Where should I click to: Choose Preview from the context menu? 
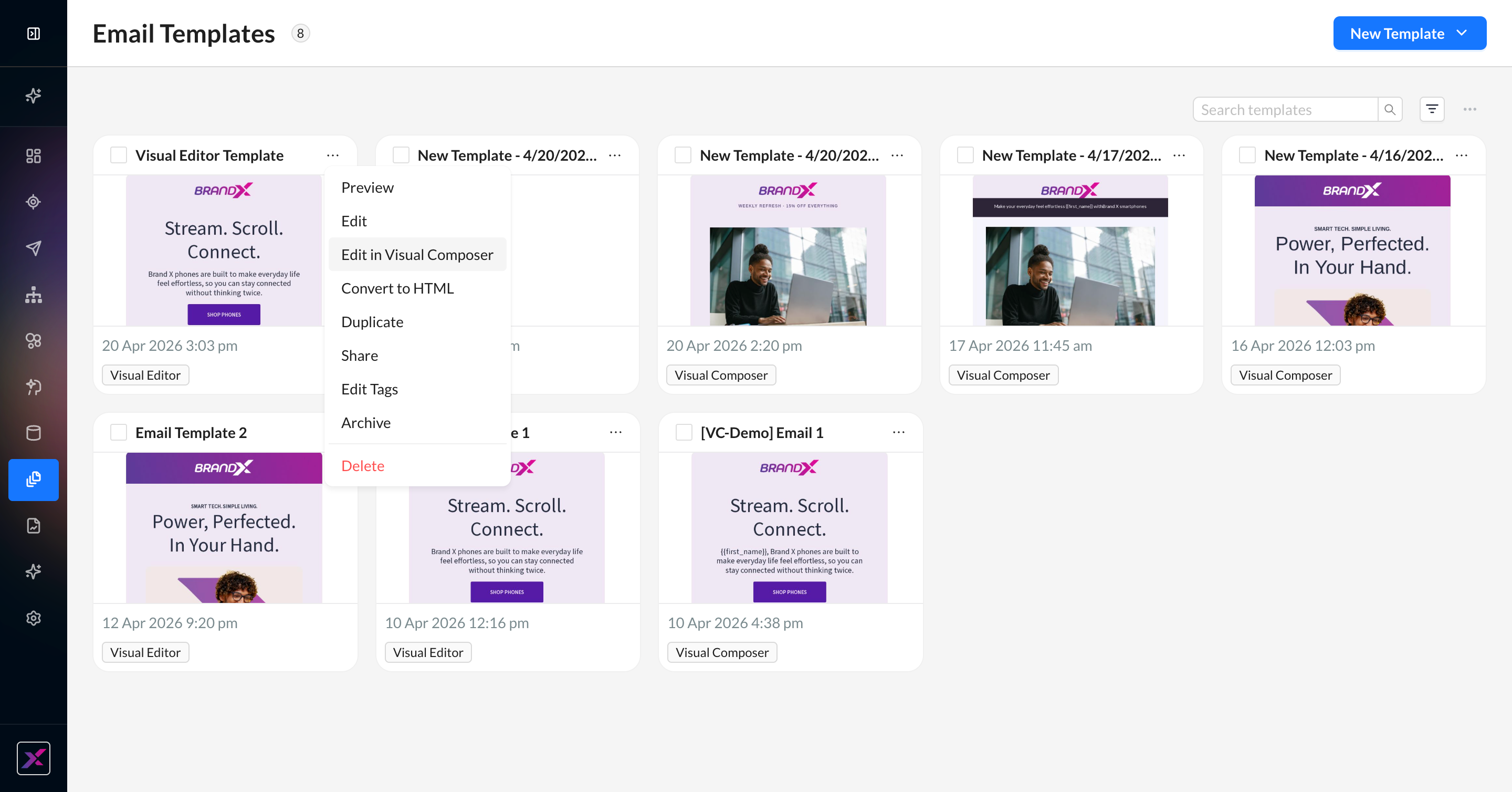[x=417, y=187]
